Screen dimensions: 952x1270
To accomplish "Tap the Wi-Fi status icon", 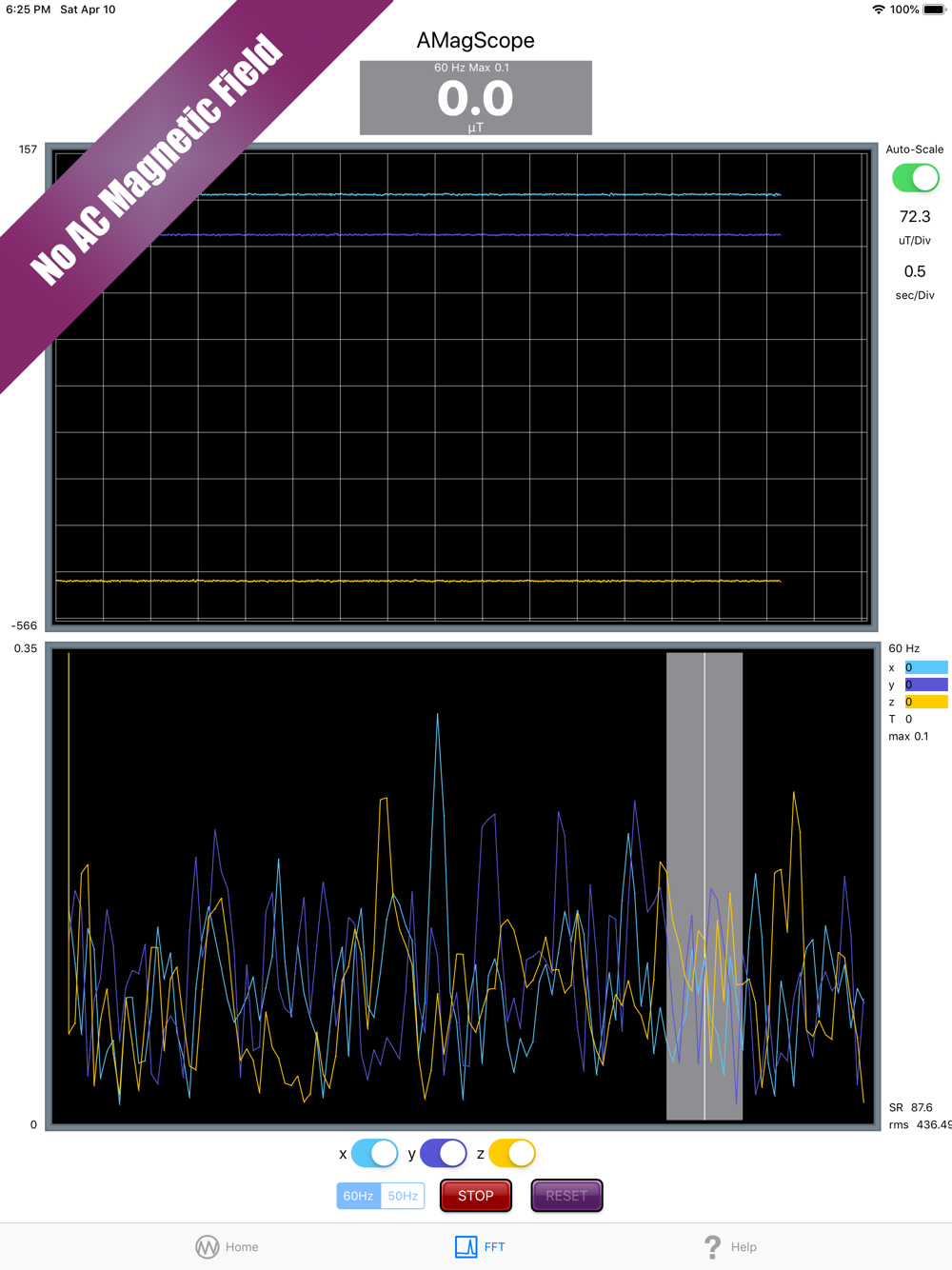I will [x=878, y=10].
